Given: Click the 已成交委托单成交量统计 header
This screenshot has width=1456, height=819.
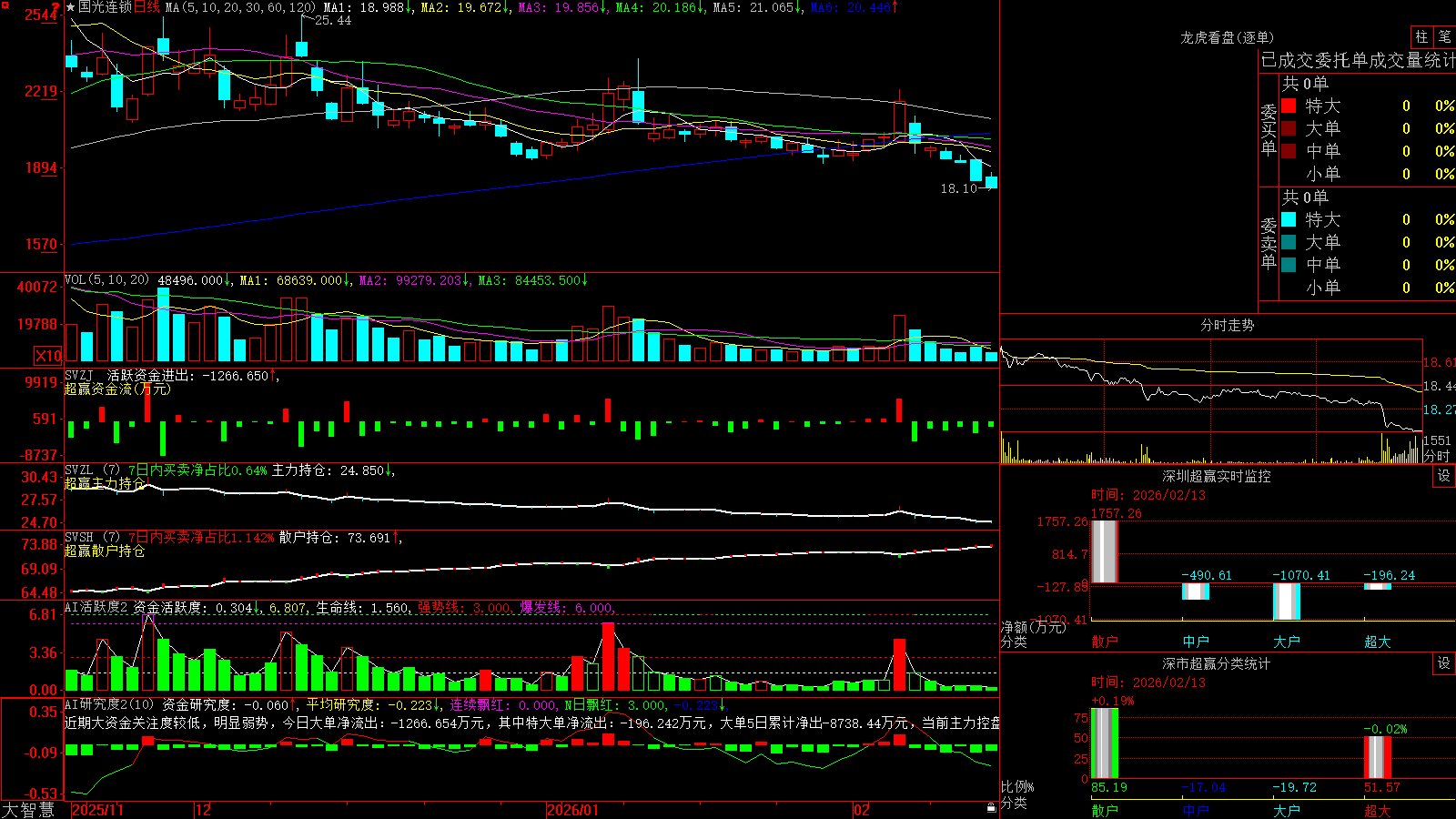Looking at the screenshot, I should point(1358,60).
